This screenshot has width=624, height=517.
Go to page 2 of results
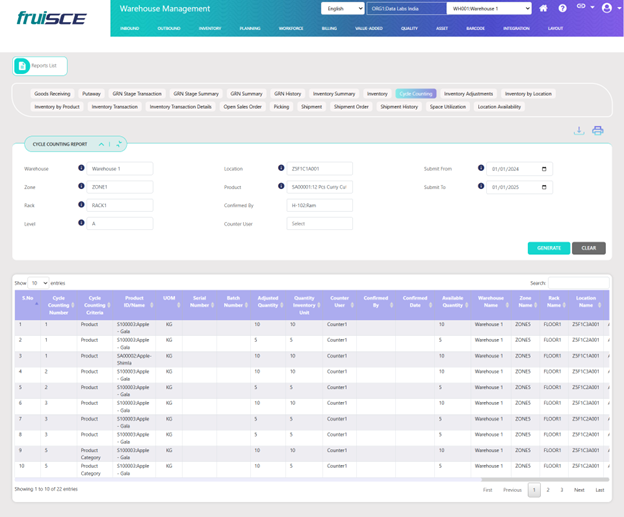tap(548, 490)
